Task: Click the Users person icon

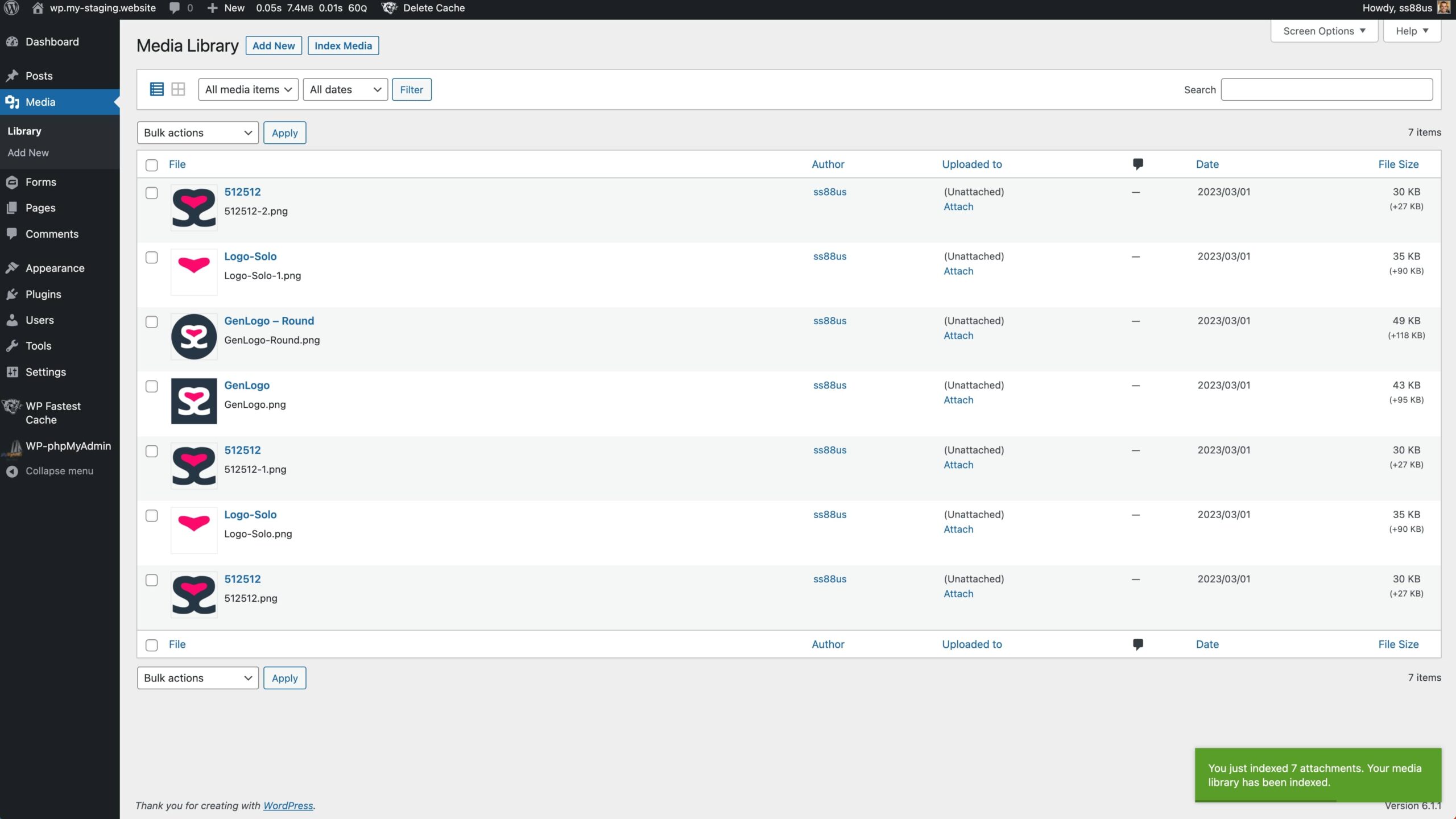Action: pos(12,320)
